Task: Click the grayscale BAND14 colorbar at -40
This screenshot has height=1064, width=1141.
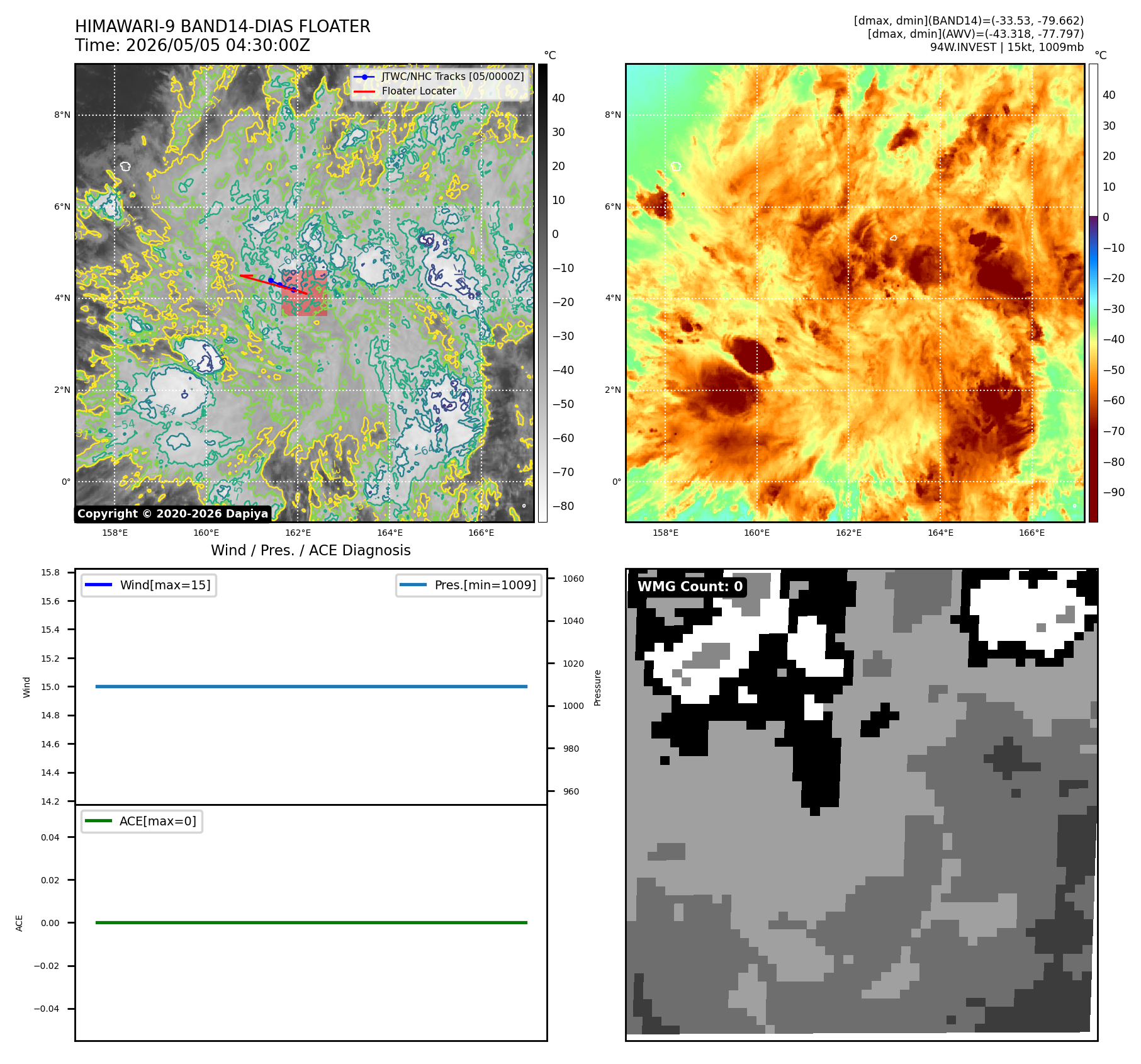Action: (x=542, y=370)
